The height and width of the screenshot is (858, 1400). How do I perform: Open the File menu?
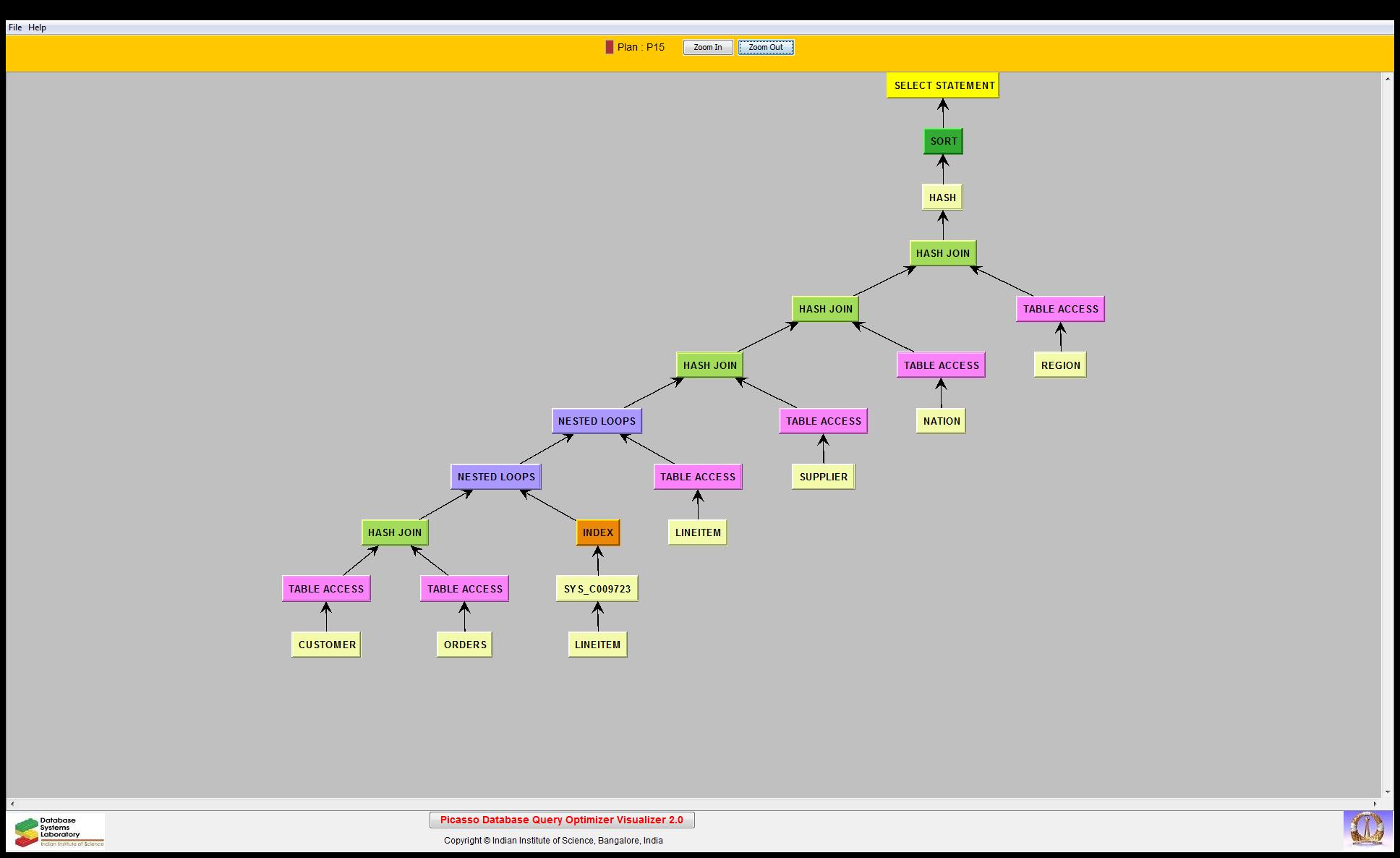pos(15,27)
